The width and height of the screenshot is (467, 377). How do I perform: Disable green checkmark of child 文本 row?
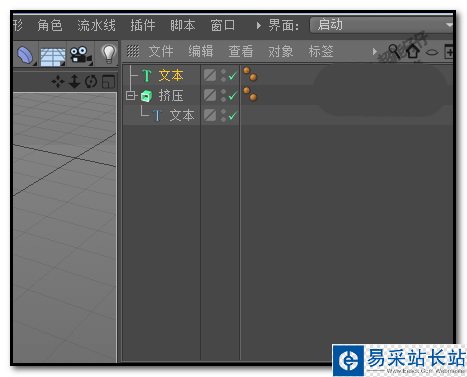[233, 116]
